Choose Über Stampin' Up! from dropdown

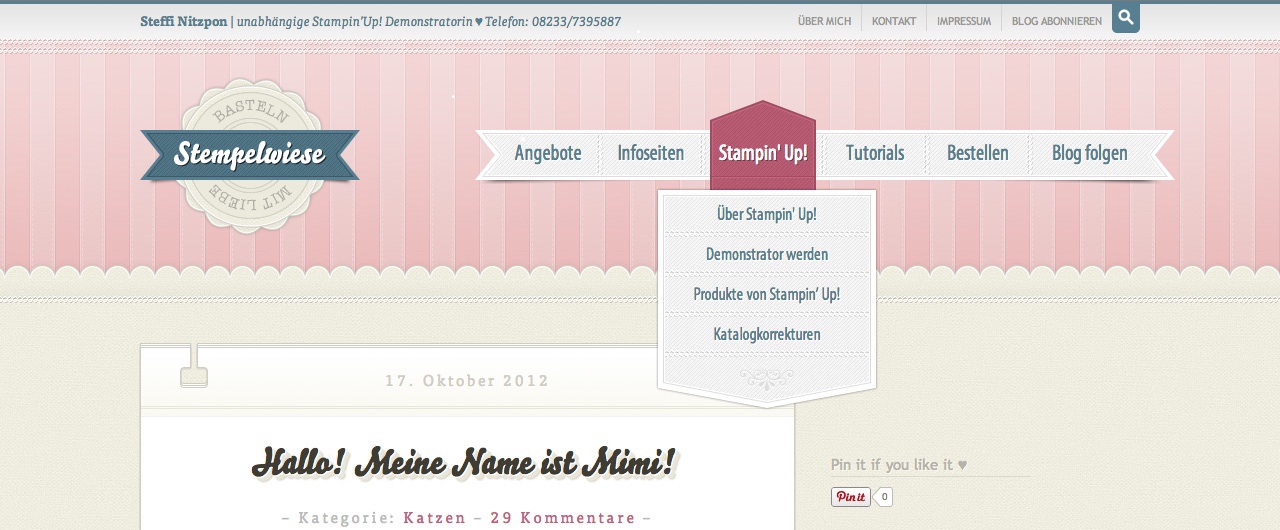coord(767,214)
